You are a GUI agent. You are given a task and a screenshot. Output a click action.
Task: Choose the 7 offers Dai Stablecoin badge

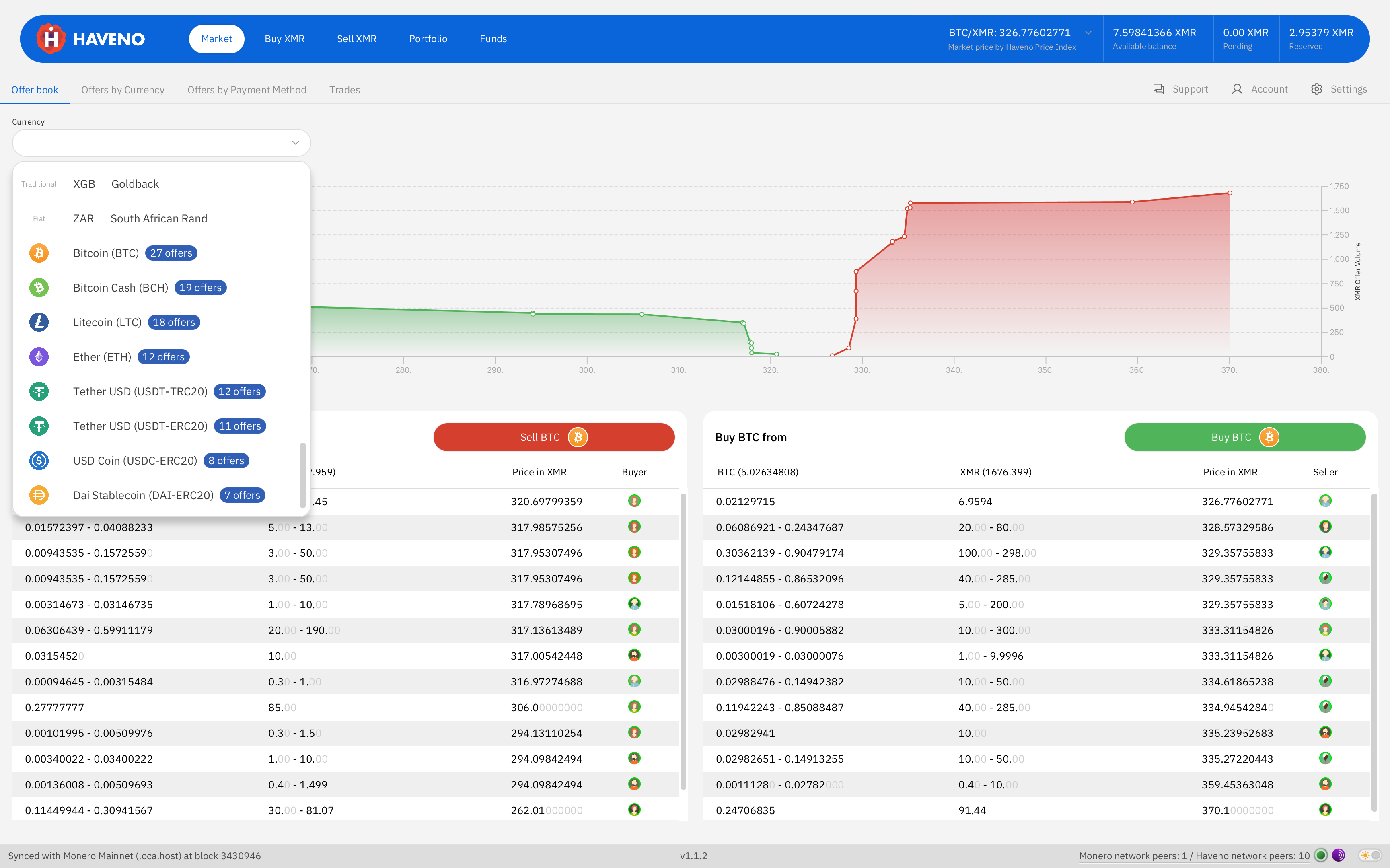click(x=242, y=495)
